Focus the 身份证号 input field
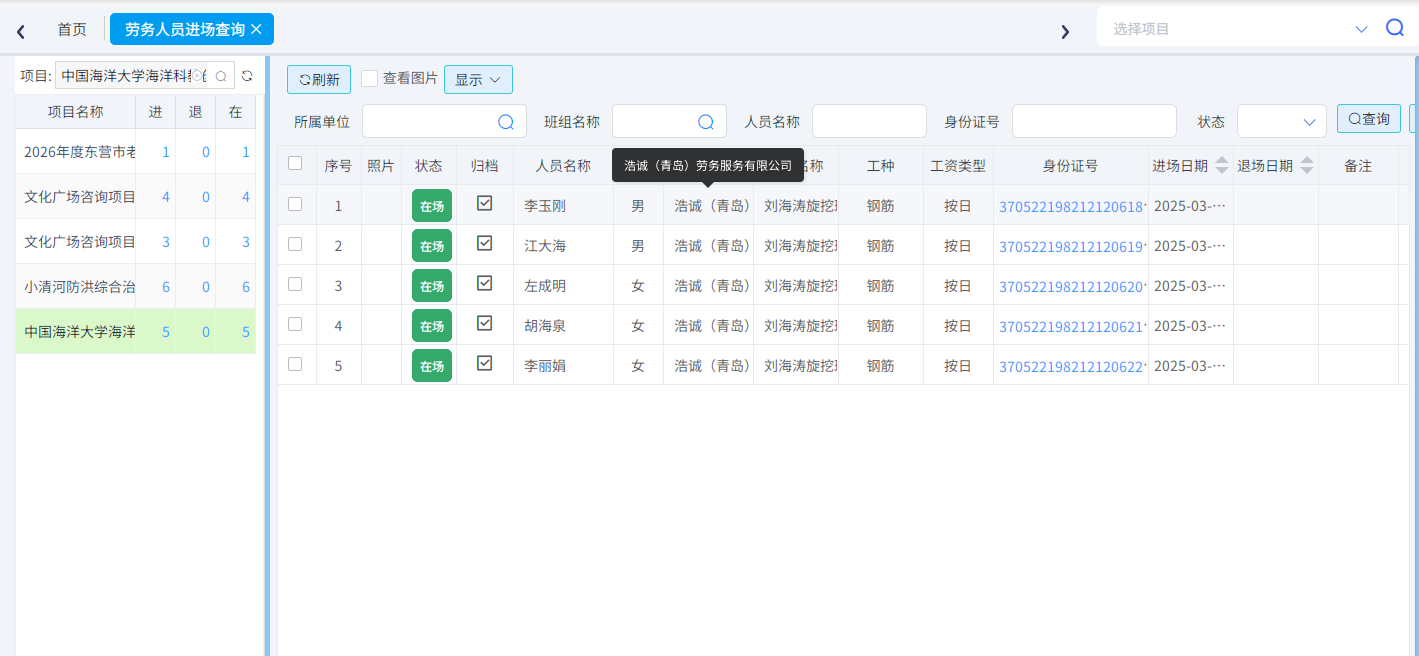The width and height of the screenshot is (1419, 656). 1094,121
